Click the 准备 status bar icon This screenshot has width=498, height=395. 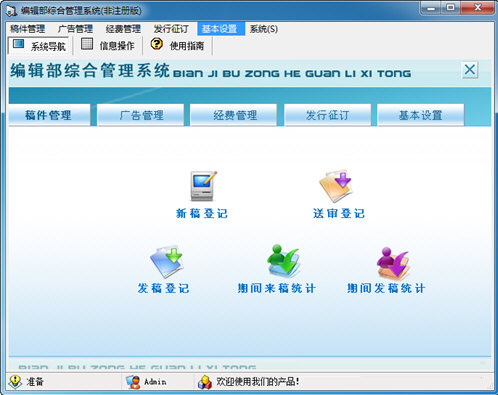[15, 382]
